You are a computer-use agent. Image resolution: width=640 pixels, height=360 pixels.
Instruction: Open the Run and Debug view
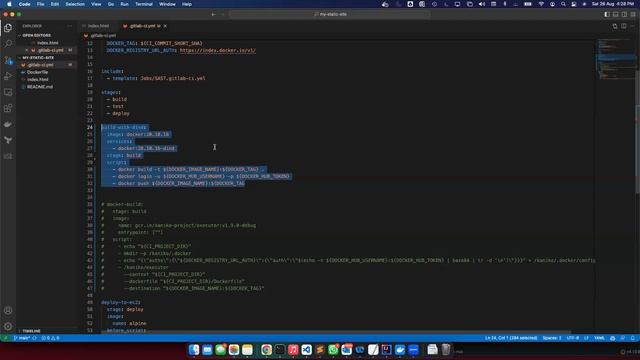pyautogui.click(x=8, y=76)
